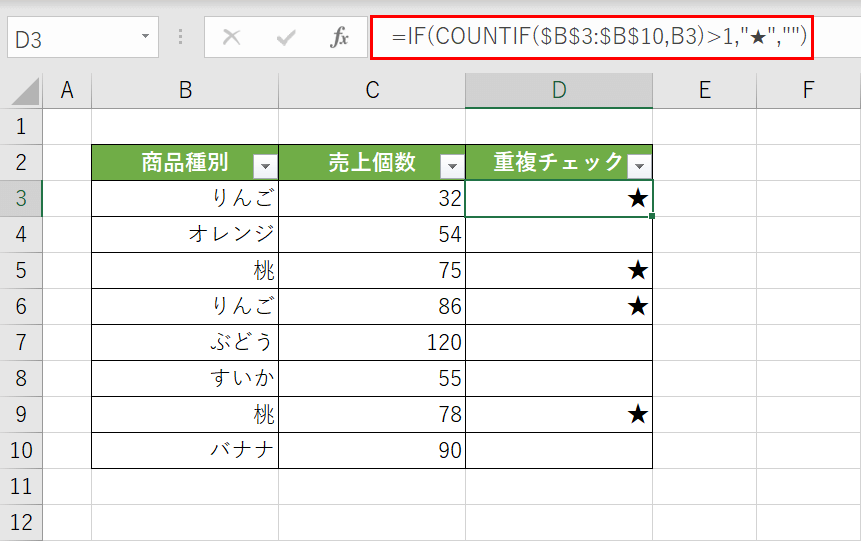Click the Cancel X icon in formula bar
This screenshot has height=541, width=861.
231,37
